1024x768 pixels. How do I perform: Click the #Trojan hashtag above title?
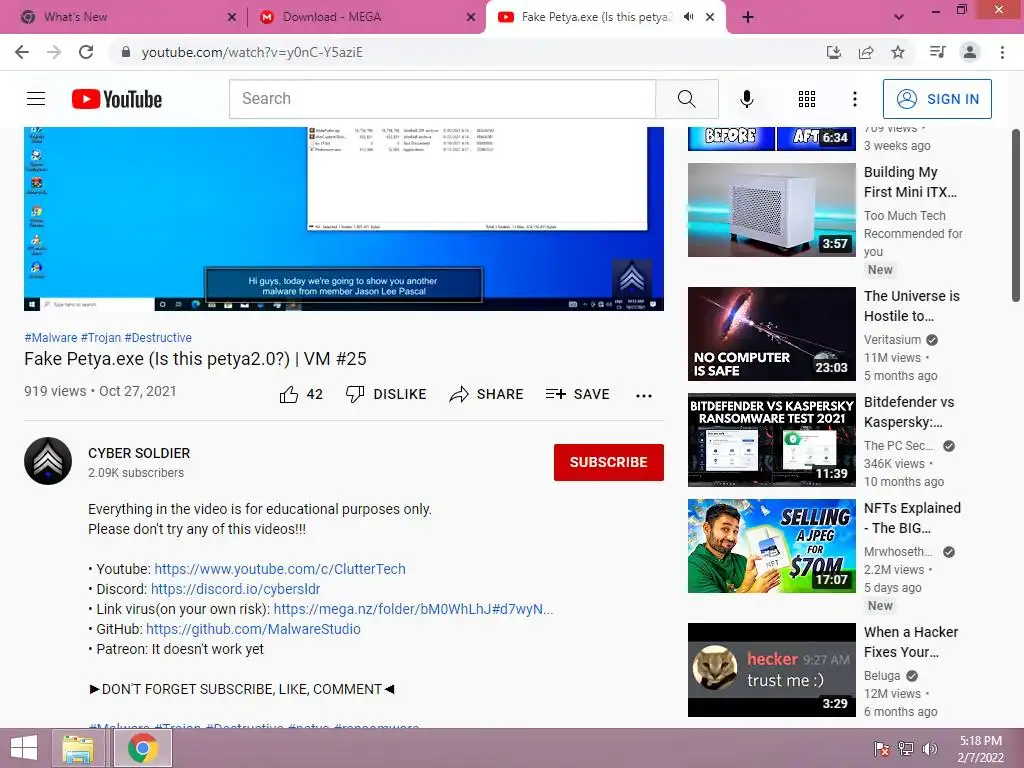(x=101, y=338)
